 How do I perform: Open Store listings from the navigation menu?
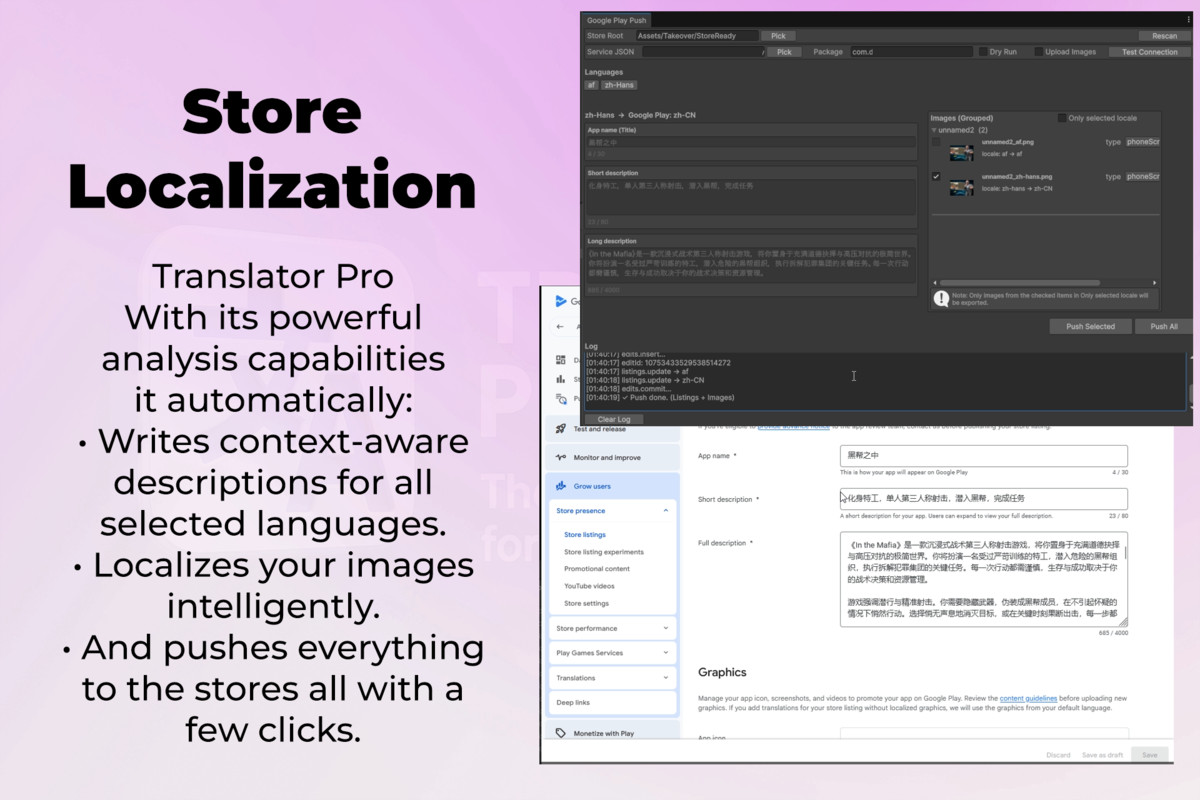click(584, 534)
